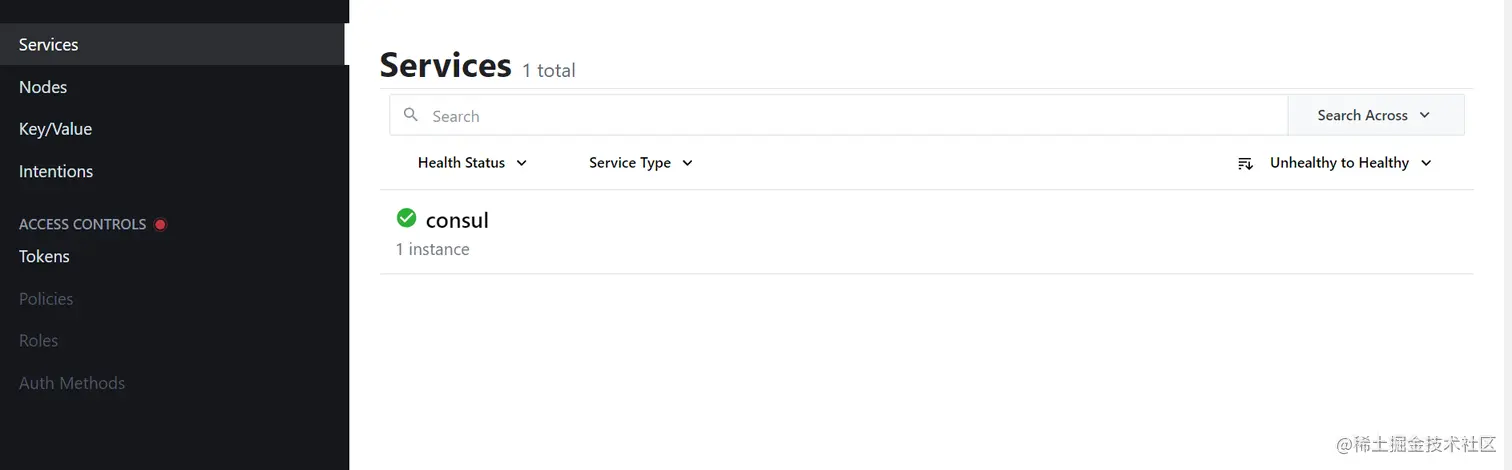Select Policies under Access Controls
1512x470 pixels.
coord(46,299)
